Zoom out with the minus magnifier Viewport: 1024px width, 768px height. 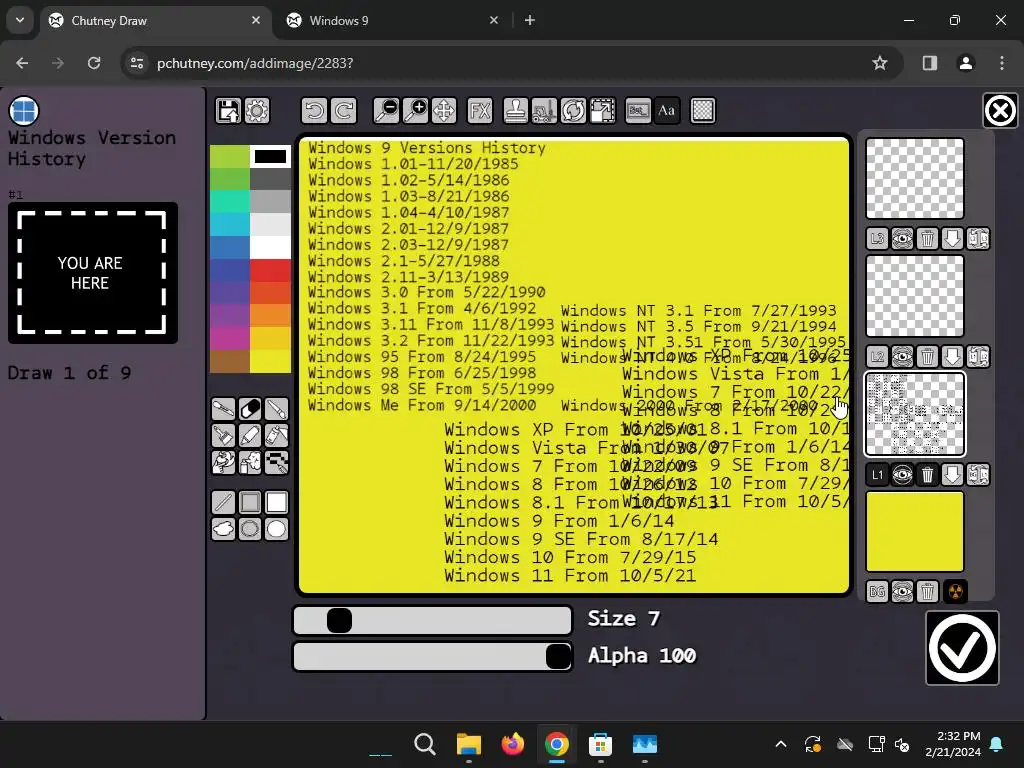386,111
